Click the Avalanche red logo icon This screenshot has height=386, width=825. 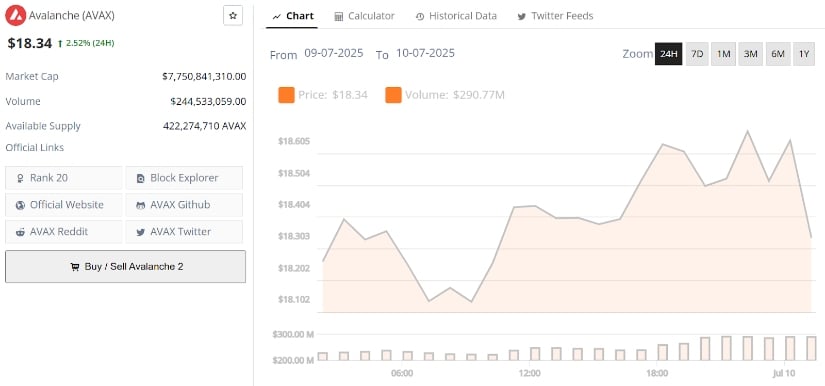(16, 16)
